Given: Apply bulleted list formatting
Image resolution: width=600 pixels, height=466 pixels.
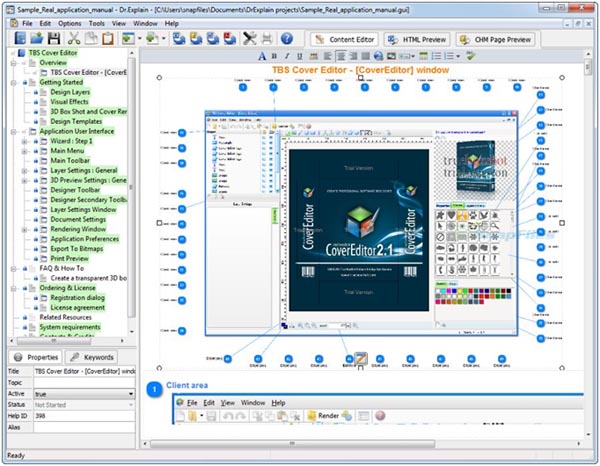Looking at the screenshot, I should (436, 56).
